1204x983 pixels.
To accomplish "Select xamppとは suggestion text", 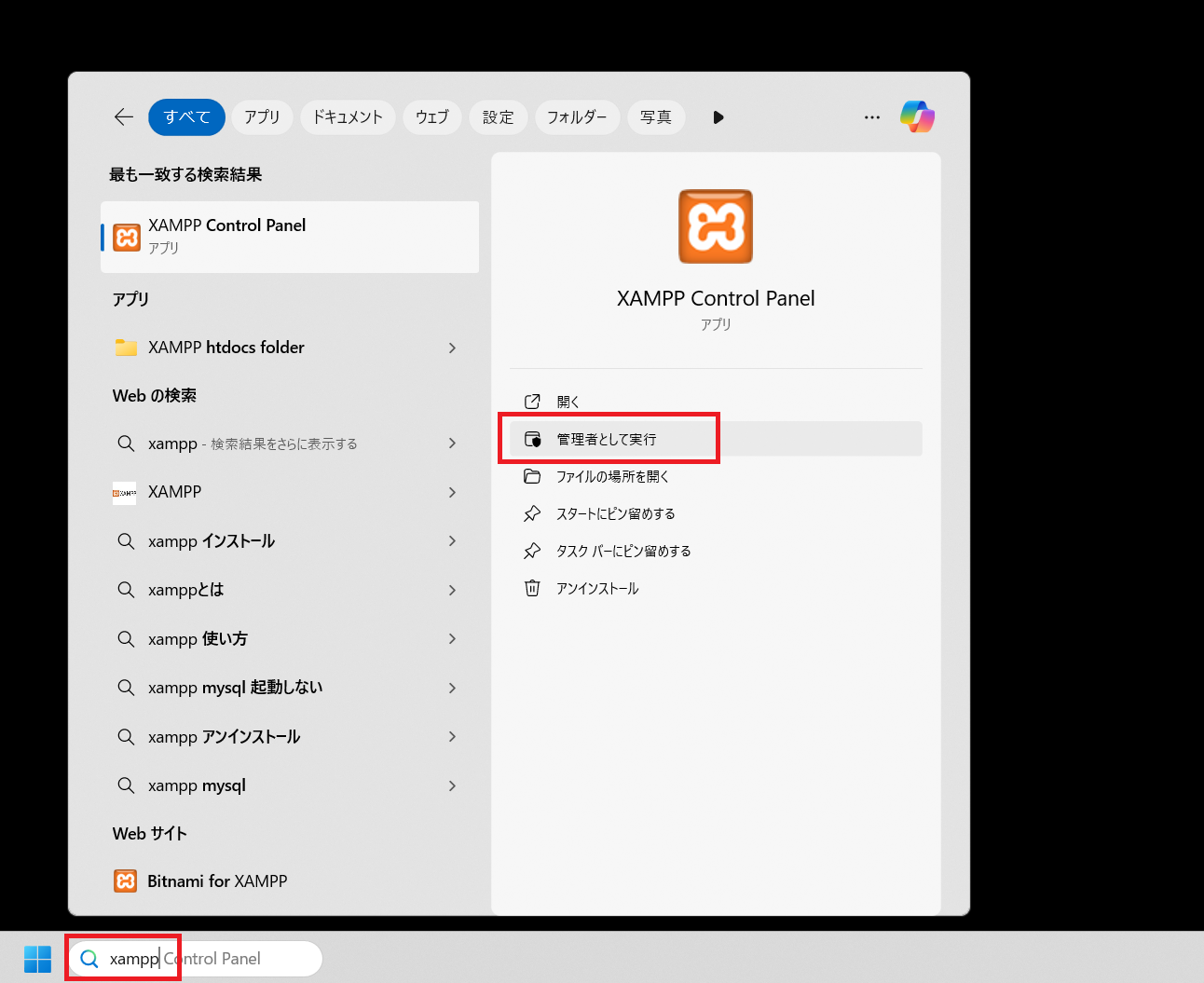I will pos(186,590).
